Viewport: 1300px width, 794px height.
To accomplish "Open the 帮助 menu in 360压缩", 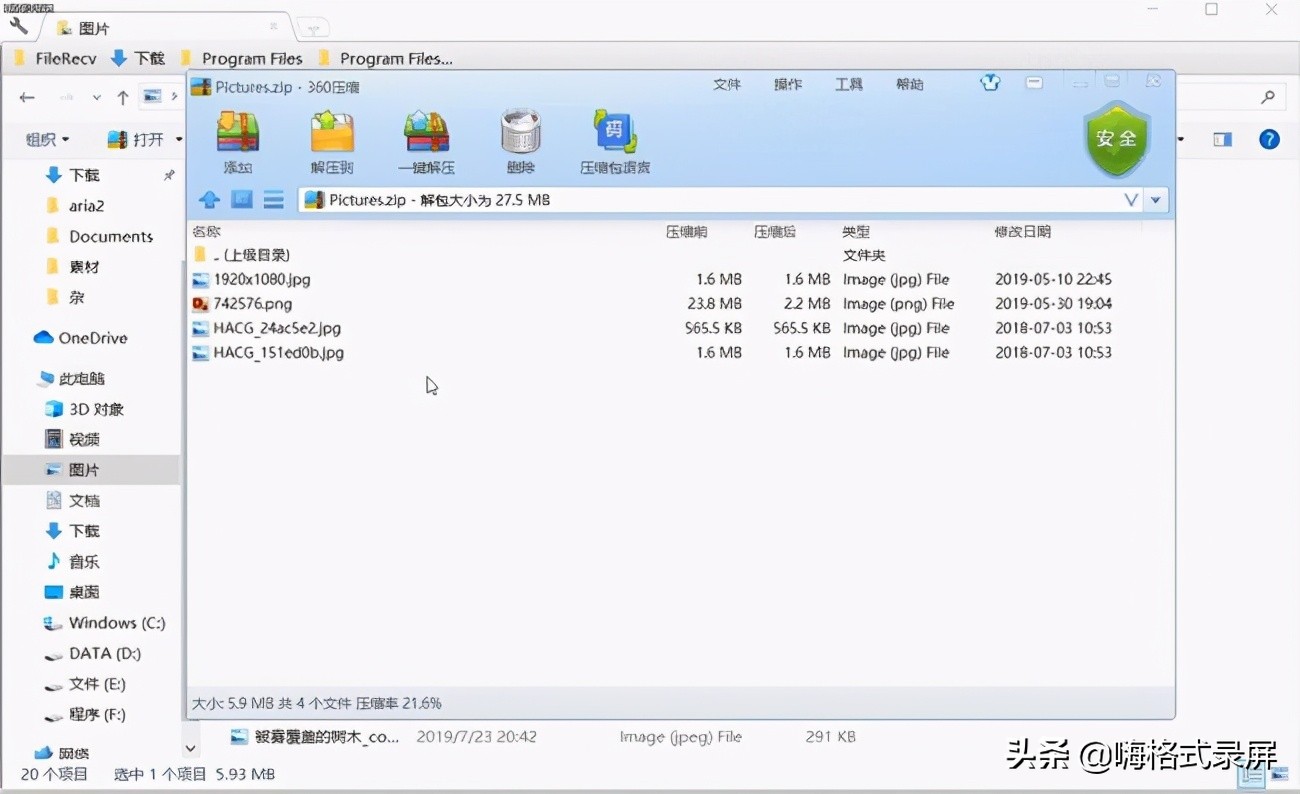I will [910, 84].
